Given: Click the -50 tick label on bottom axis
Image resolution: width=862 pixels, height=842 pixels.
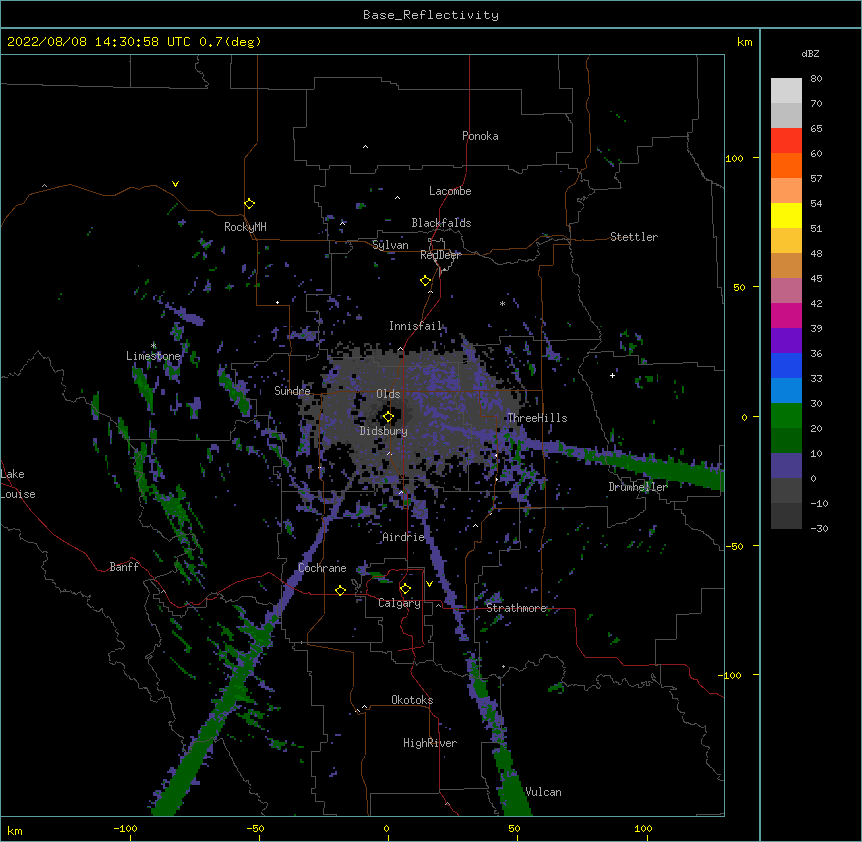Looking at the screenshot, I should click(x=255, y=828).
